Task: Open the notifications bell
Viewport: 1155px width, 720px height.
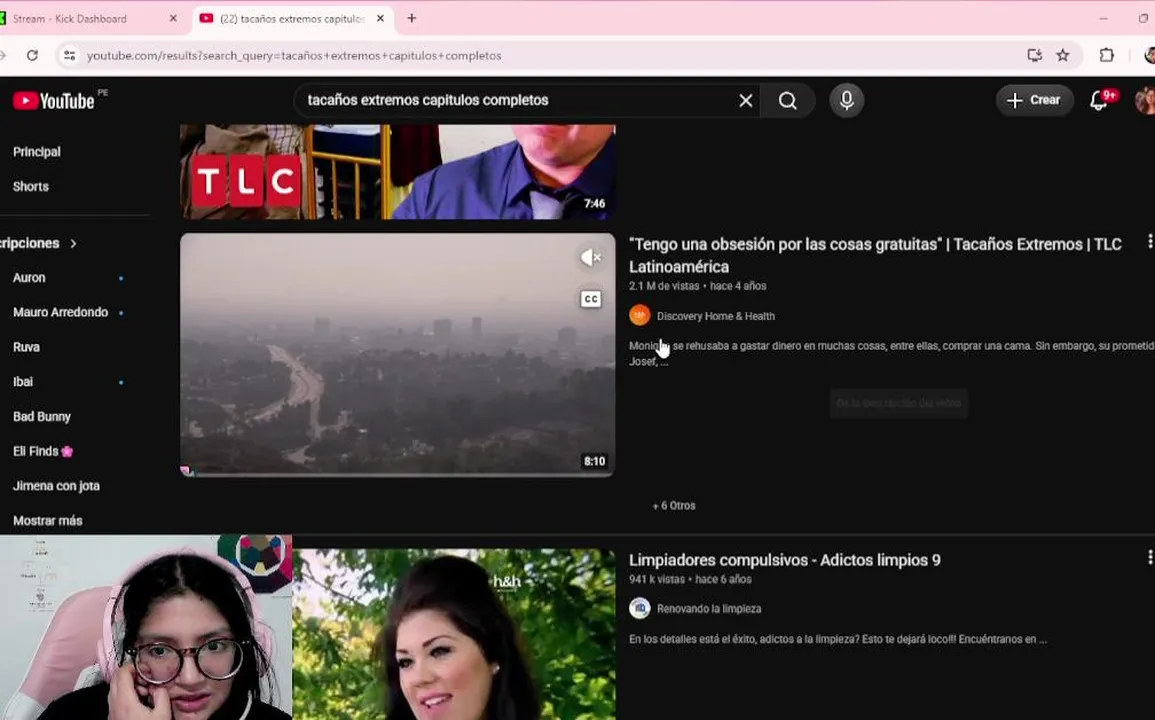Action: point(1098,100)
